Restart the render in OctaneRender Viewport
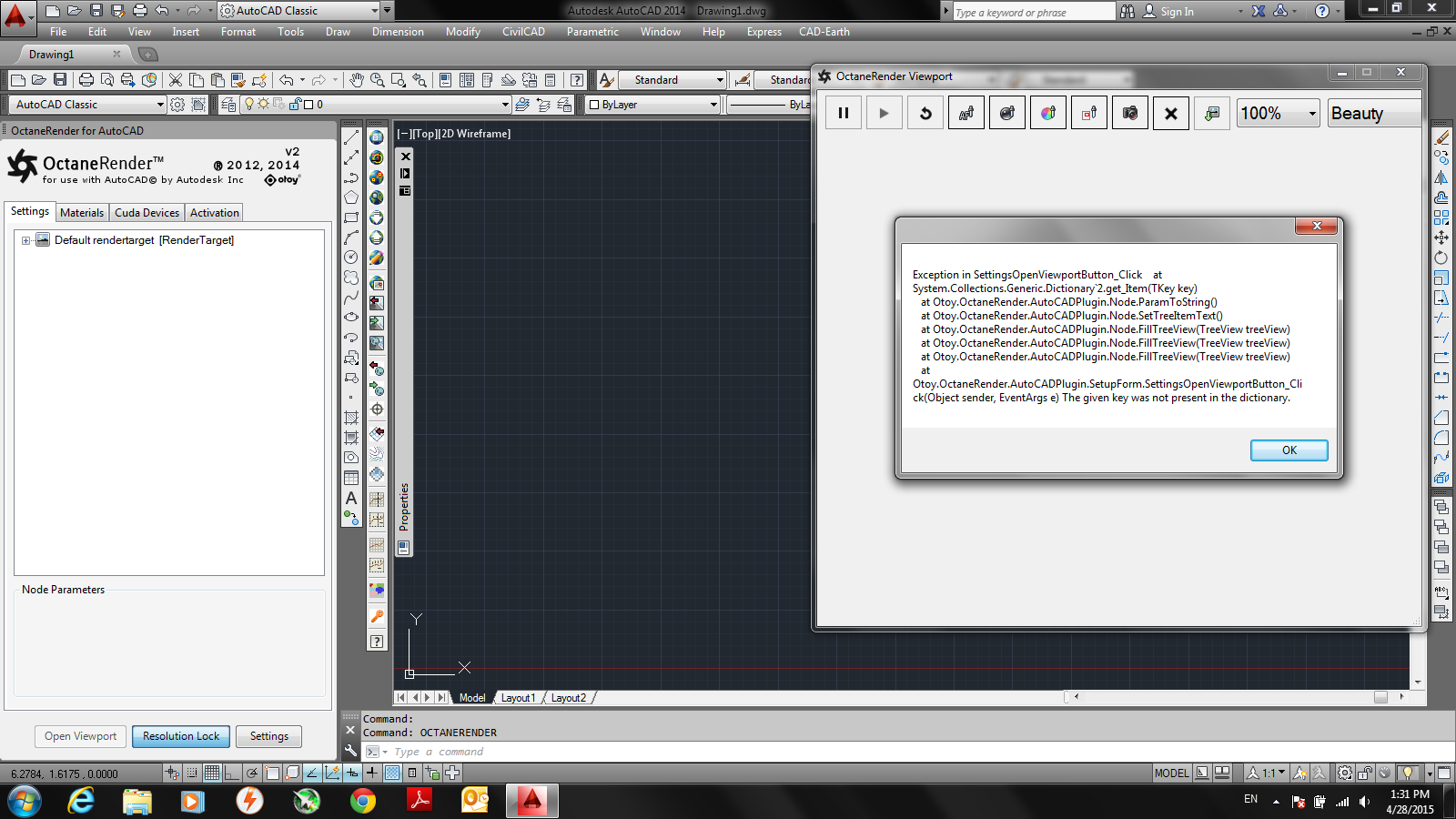This screenshot has width=1456, height=819. pyautogui.click(x=925, y=114)
